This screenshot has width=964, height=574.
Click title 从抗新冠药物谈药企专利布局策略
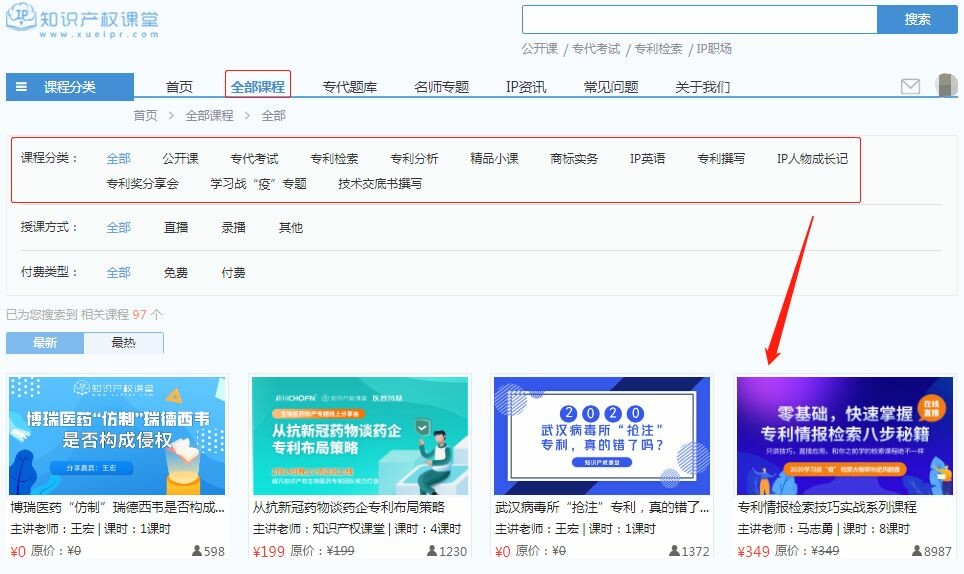coord(349,507)
